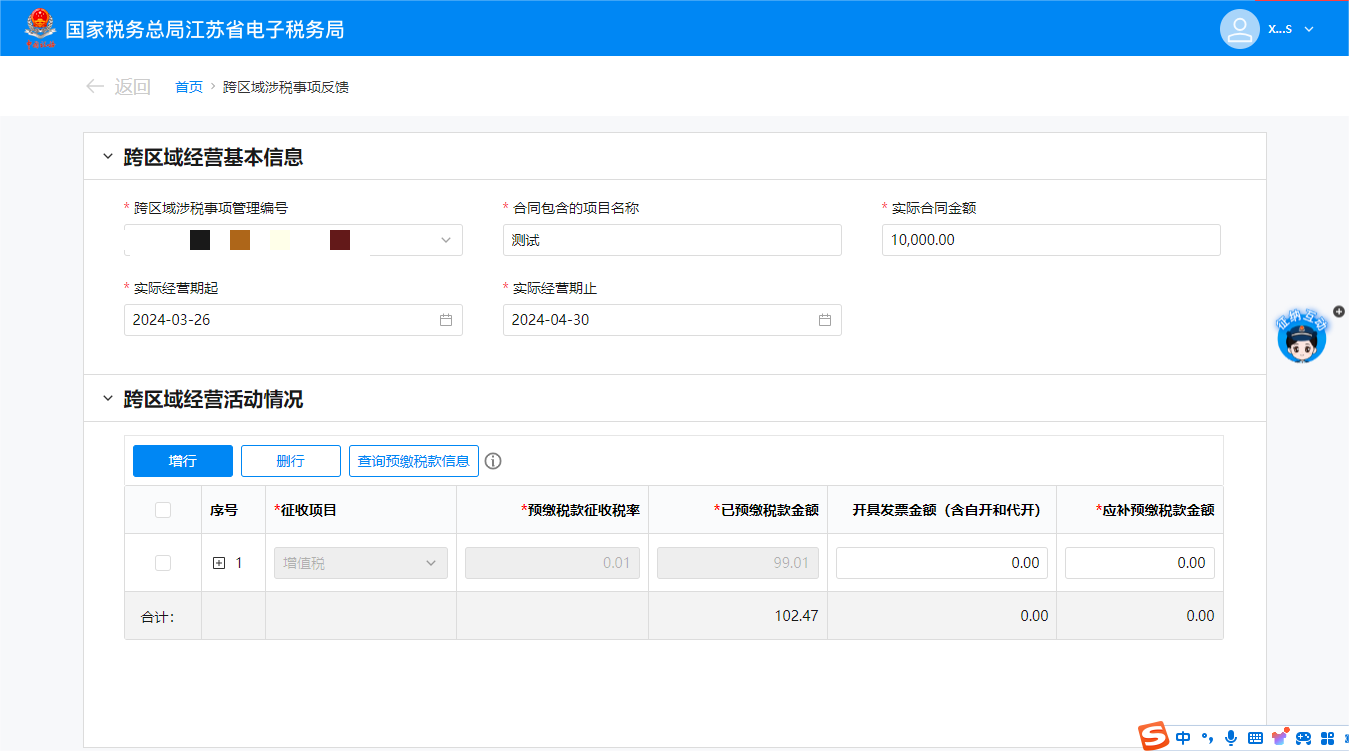
Task: Click the Sogou microphone voice input icon
Action: click(x=1230, y=738)
